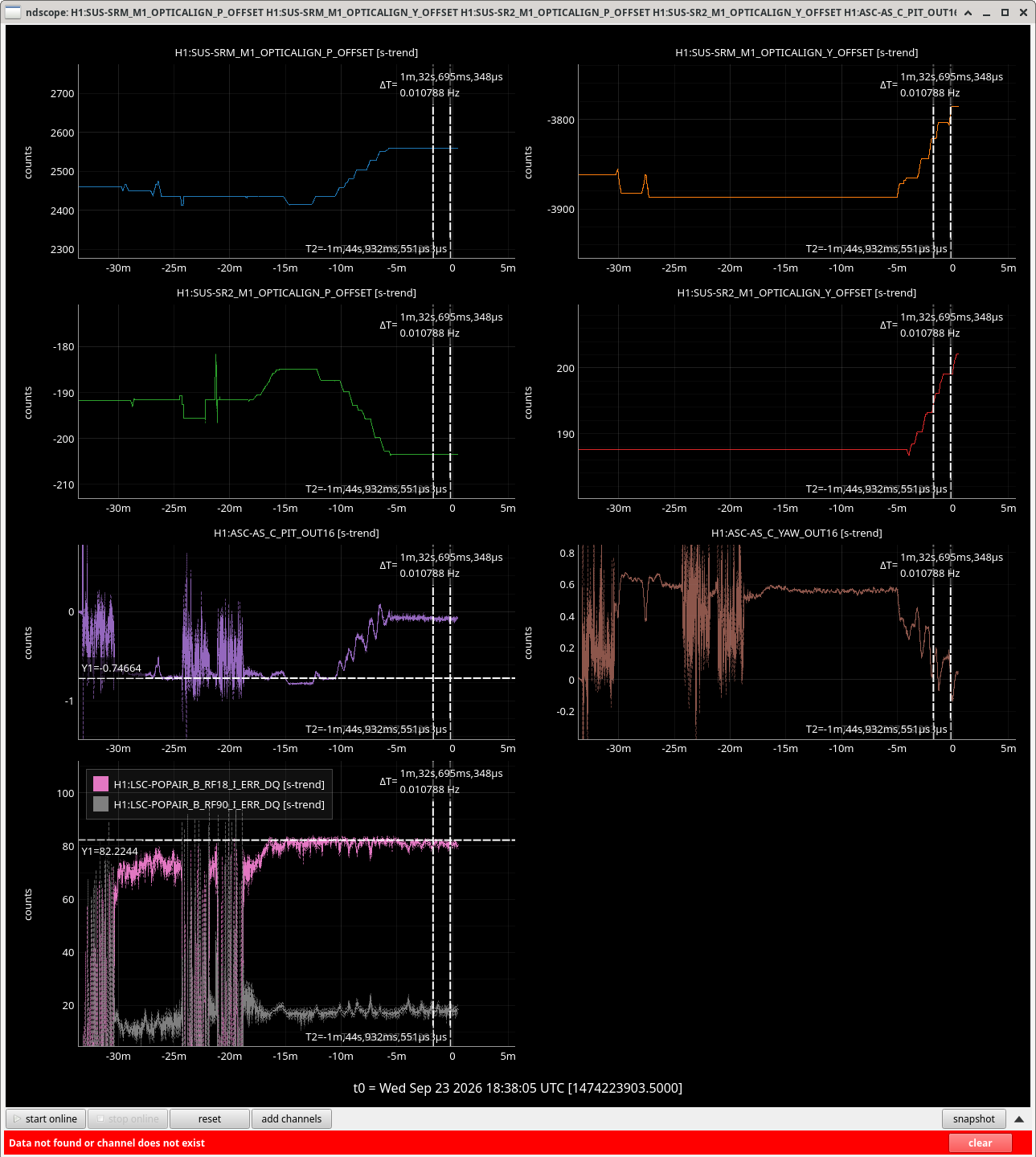Click the start online button
The image size is (1036, 1157).
[x=46, y=1118]
